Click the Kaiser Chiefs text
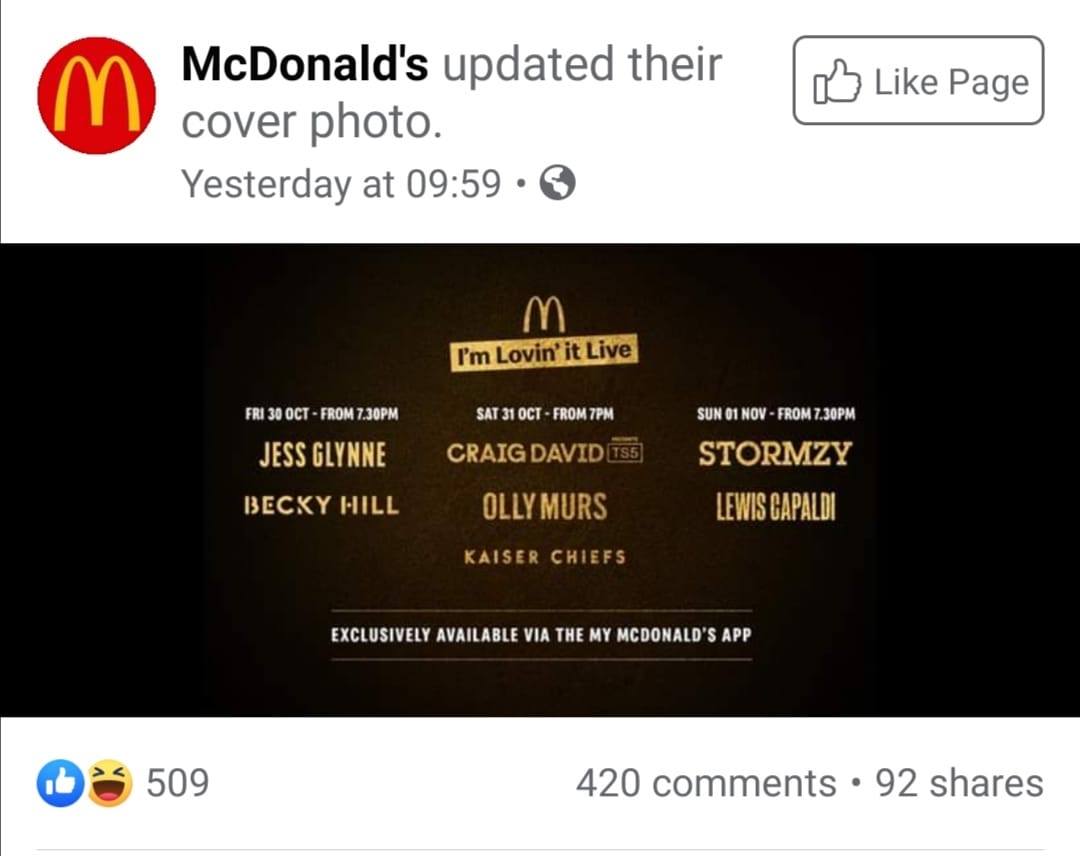This screenshot has width=1080, height=856. pyautogui.click(x=545, y=556)
